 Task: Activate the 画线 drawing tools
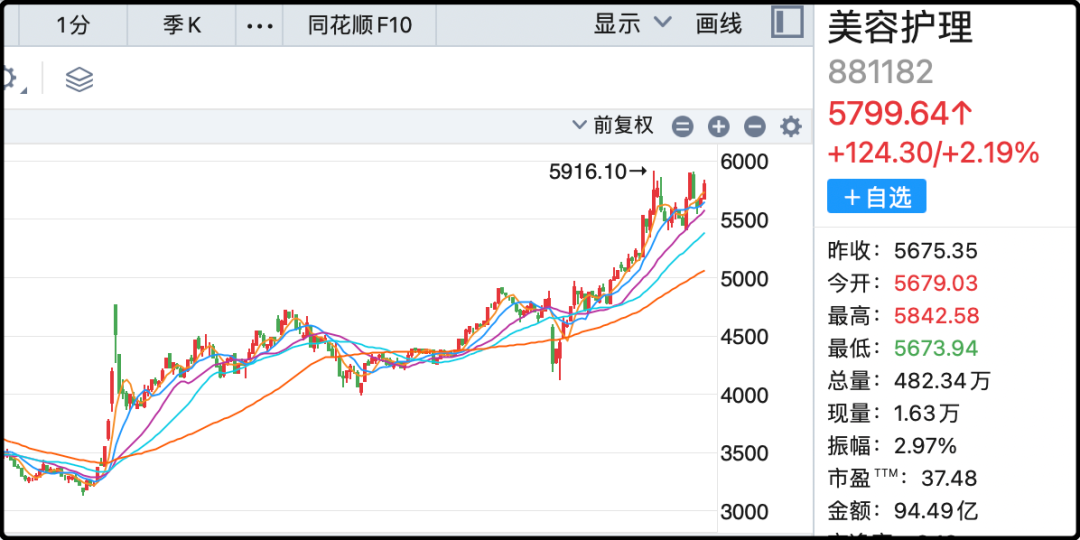[x=719, y=24]
